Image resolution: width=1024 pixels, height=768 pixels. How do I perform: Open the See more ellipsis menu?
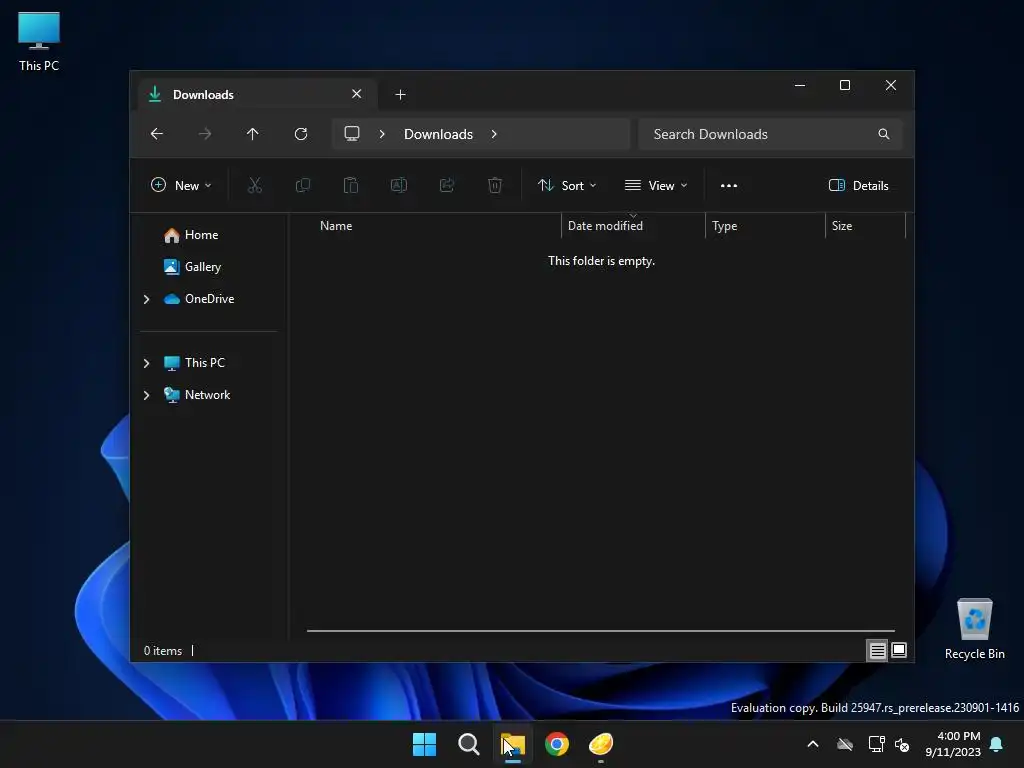tap(729, 185)
